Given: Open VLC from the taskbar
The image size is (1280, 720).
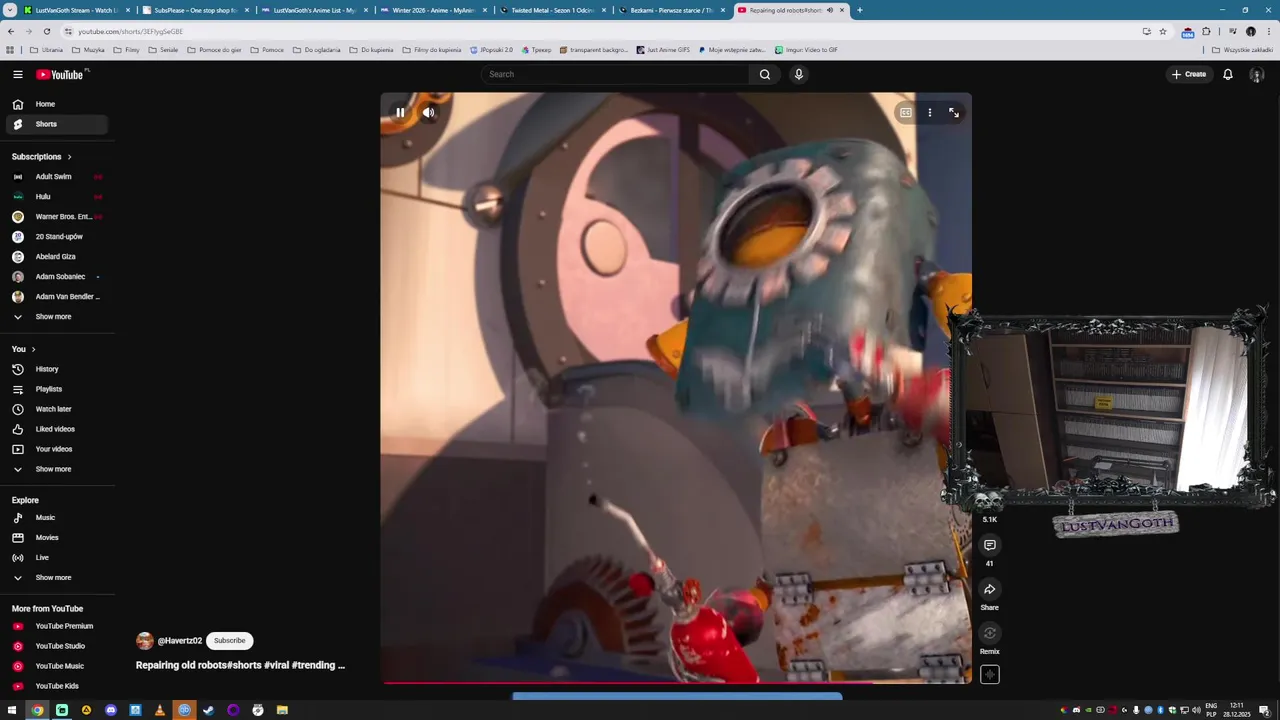Looking at the screenshot, I should click(160, 710).
